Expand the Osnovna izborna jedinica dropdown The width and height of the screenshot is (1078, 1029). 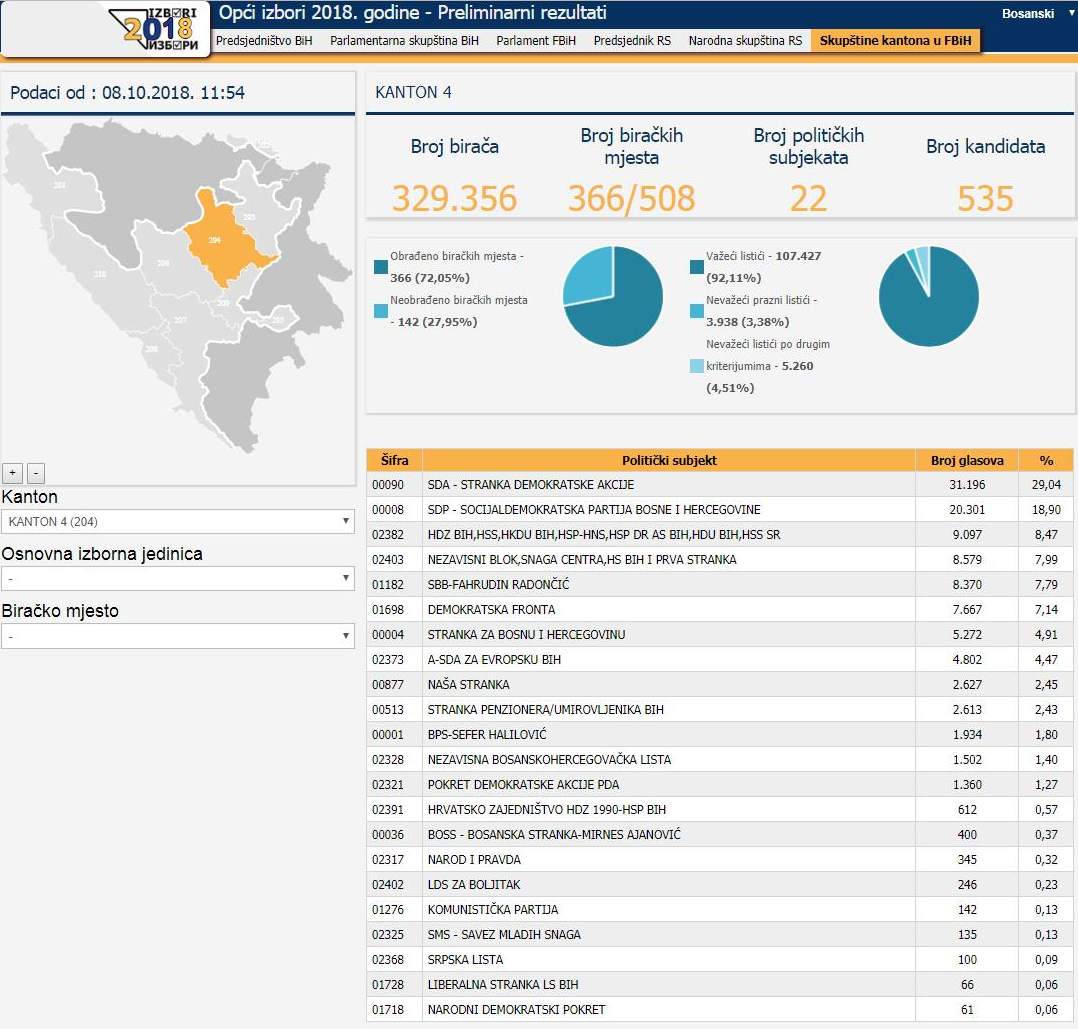pyautogui.click(x=178, y=578)
